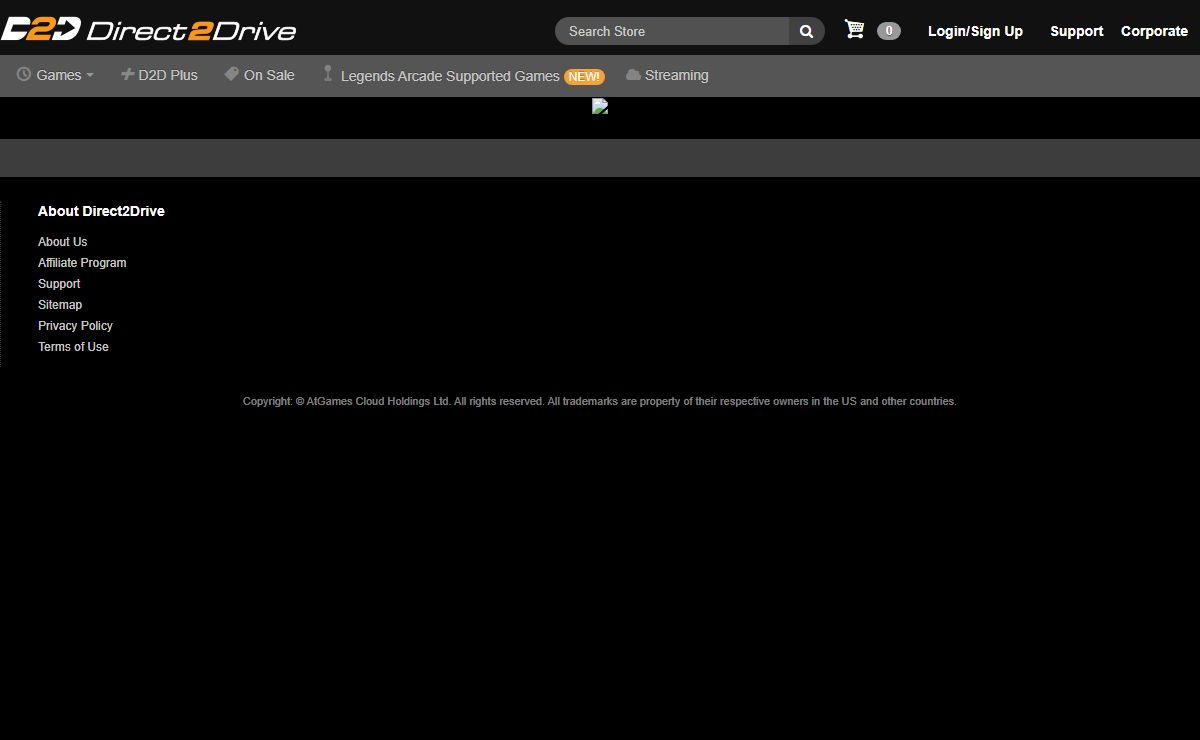Click the AtGames copyright notice text
The height and width of the screenshot is (740, 1200).
click(x=600, y=401)
